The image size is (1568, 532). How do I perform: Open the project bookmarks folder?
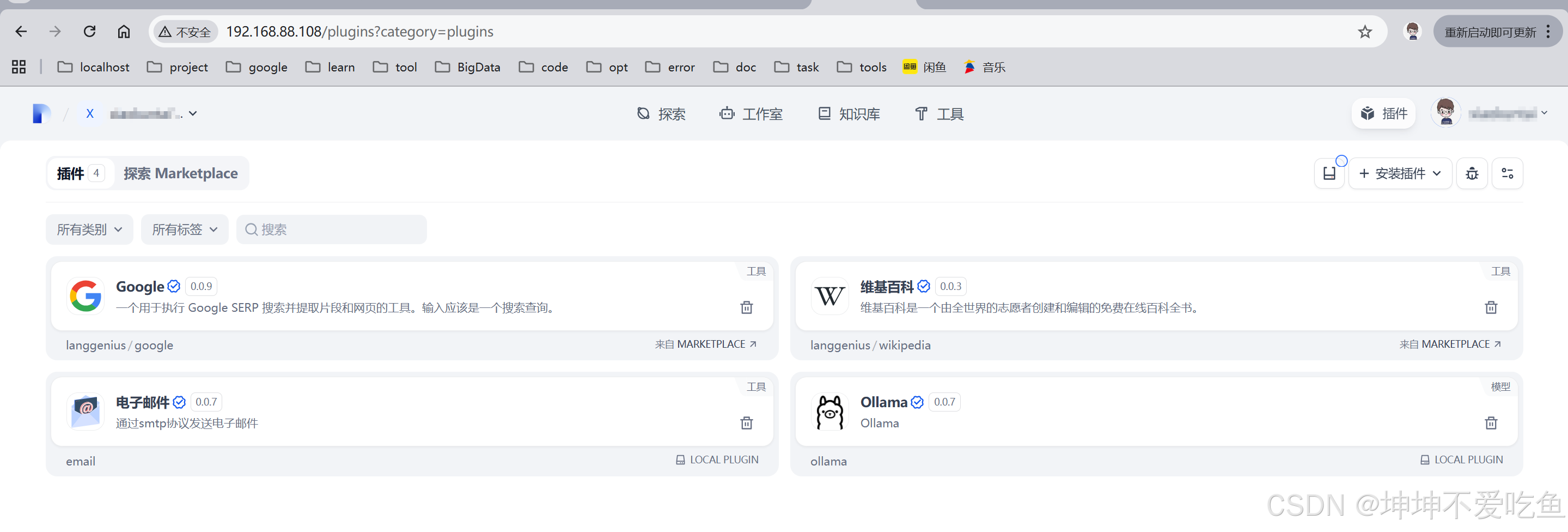178,67
